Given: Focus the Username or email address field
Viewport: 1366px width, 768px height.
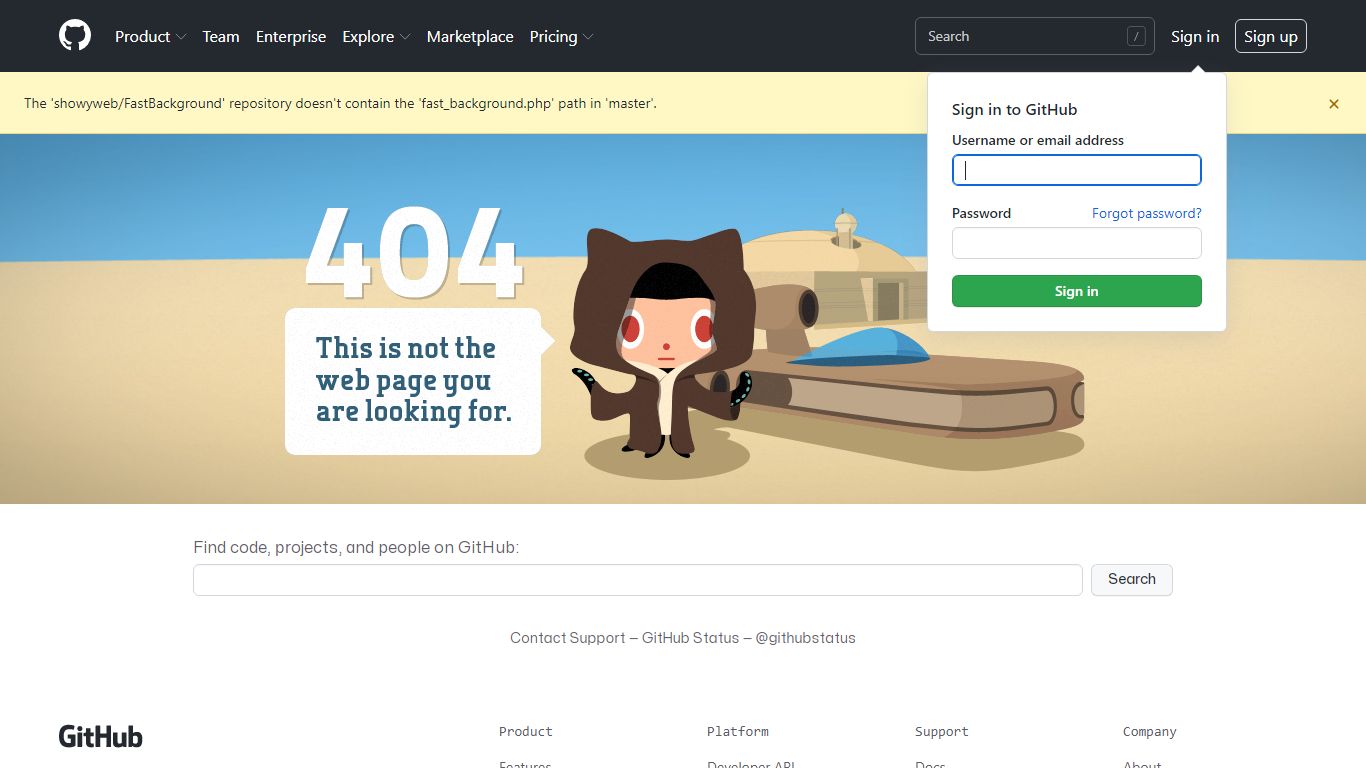Looking at the screenshot, I should (1077, 170).
